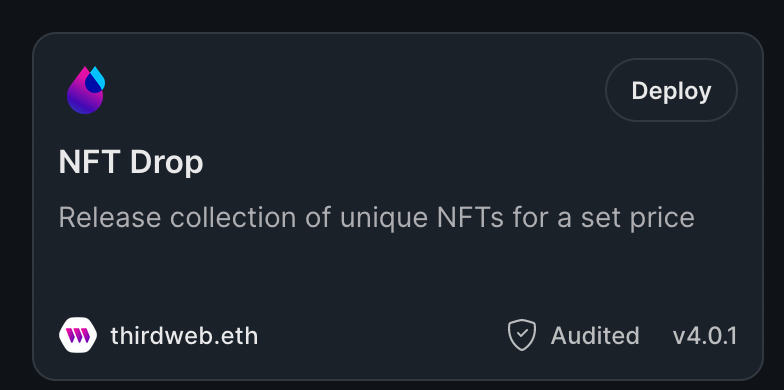Tap the shield icon beside Audited
Screen dimensions: 784x390
click(x=522, y=335)
